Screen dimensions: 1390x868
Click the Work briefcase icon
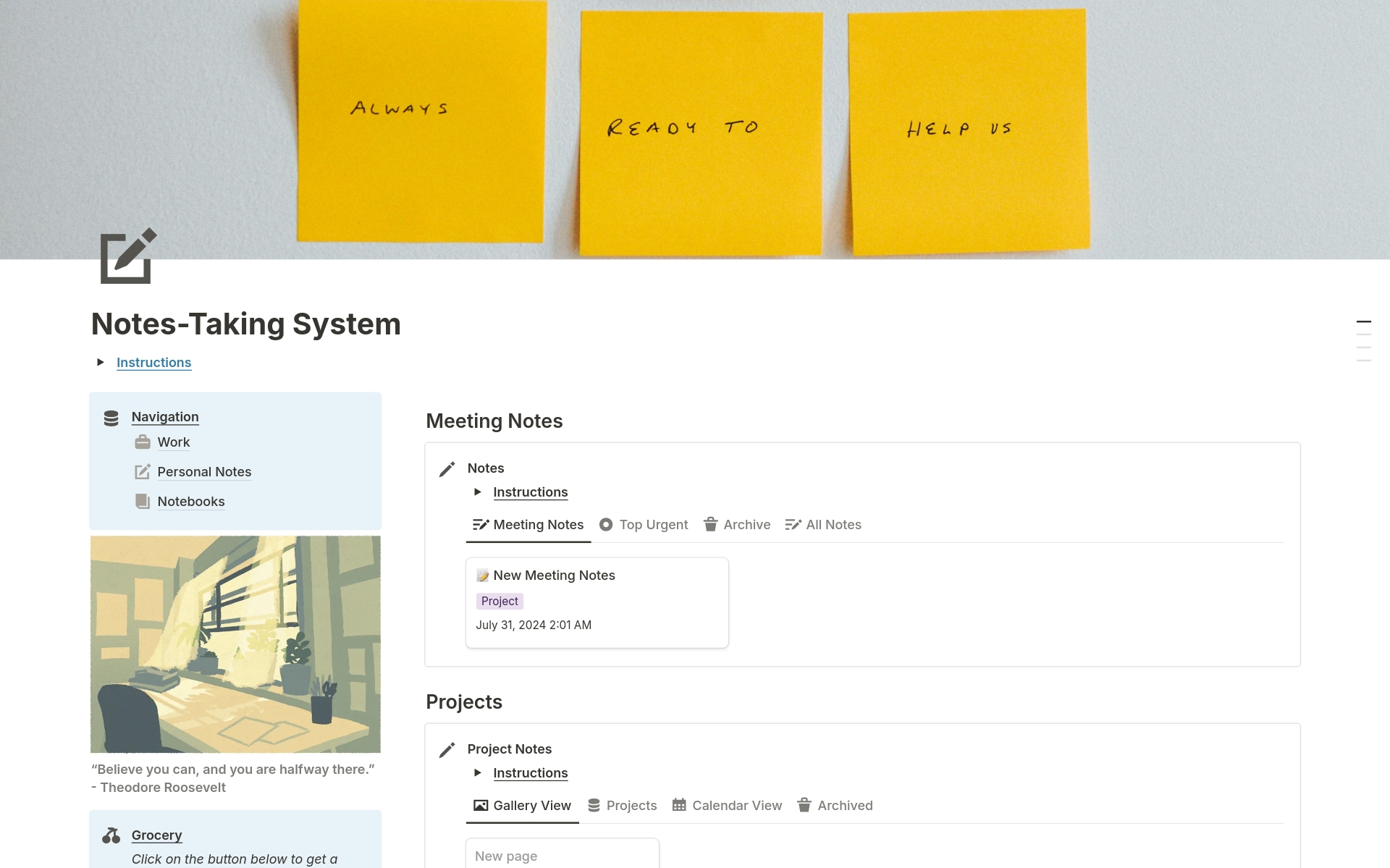click(143, 442)
